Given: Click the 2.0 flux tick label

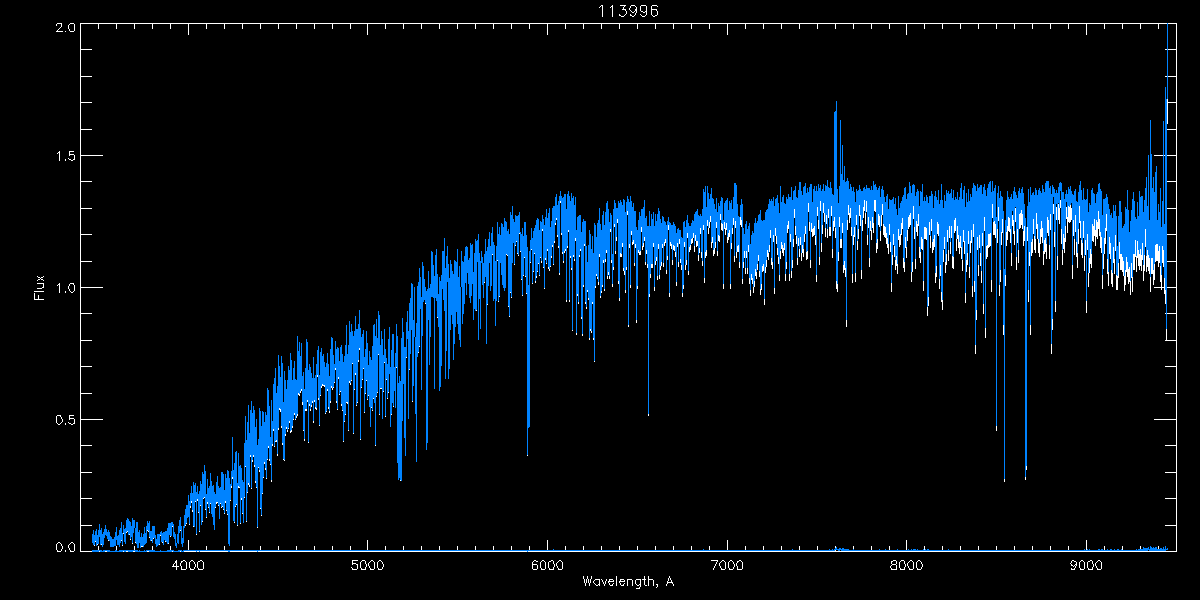Looking at the screenshot, I should [x=66, y=27].
